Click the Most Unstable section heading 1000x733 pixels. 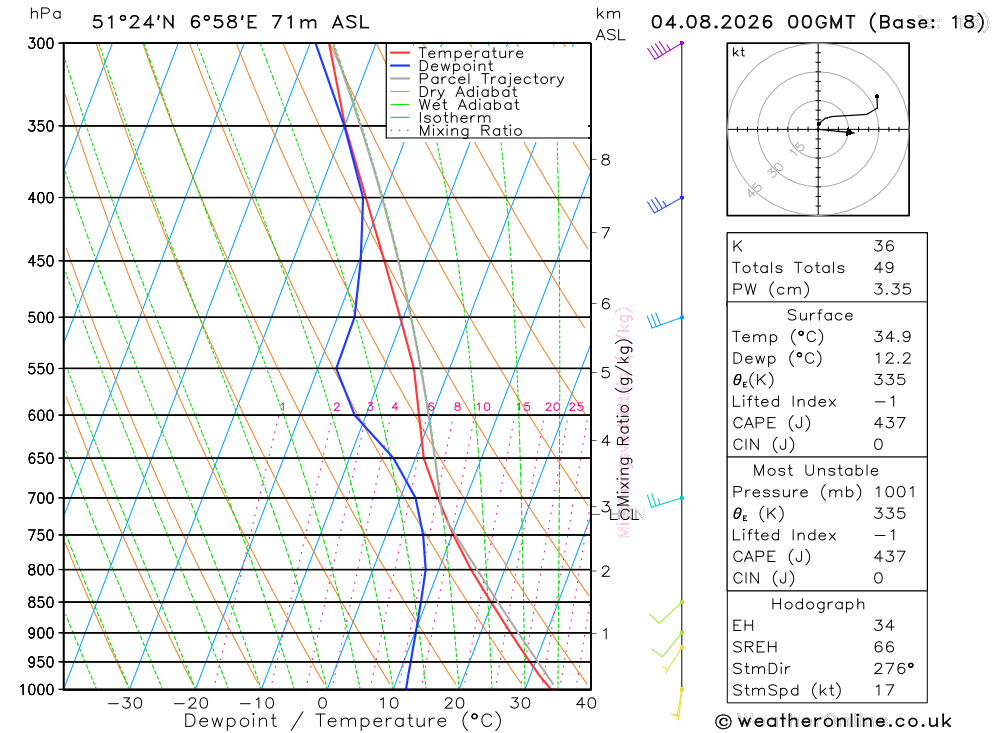click(x=816, y=471)
